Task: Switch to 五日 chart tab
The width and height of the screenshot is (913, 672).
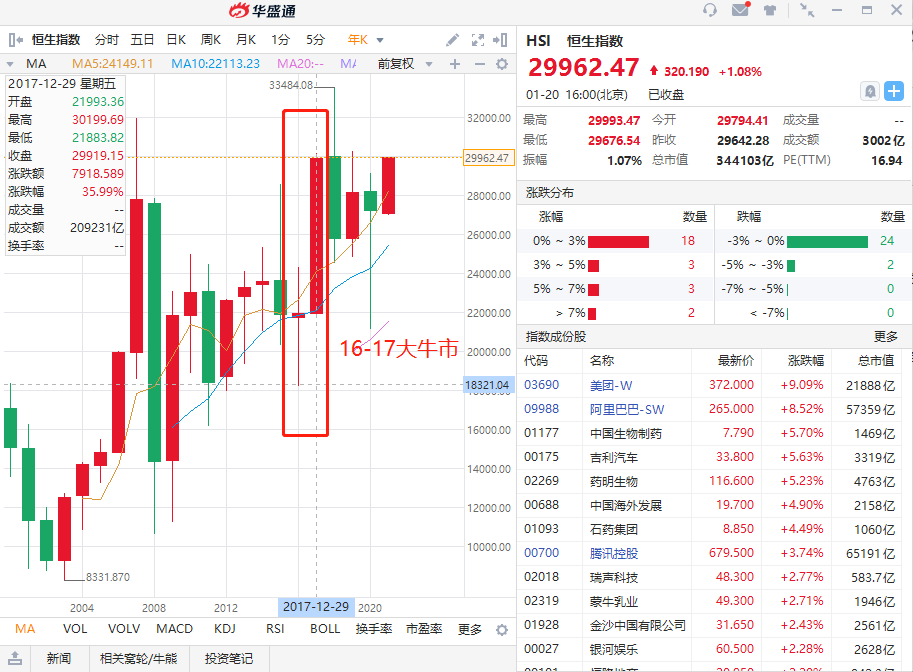Action: [x=142, y=40]
